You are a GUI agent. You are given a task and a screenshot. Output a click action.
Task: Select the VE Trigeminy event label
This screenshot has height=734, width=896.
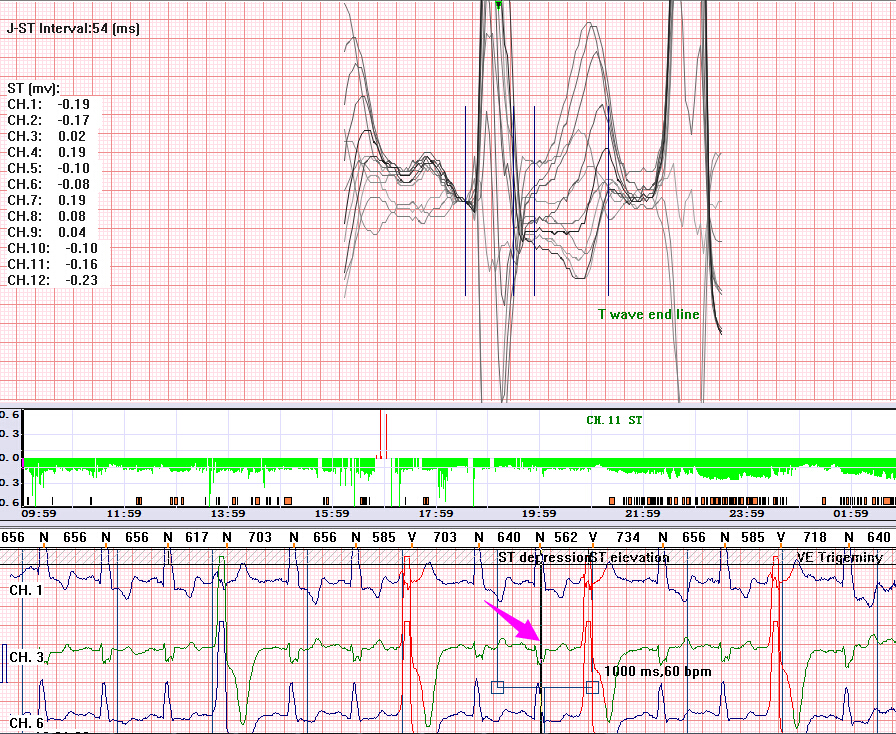point(839,557)
